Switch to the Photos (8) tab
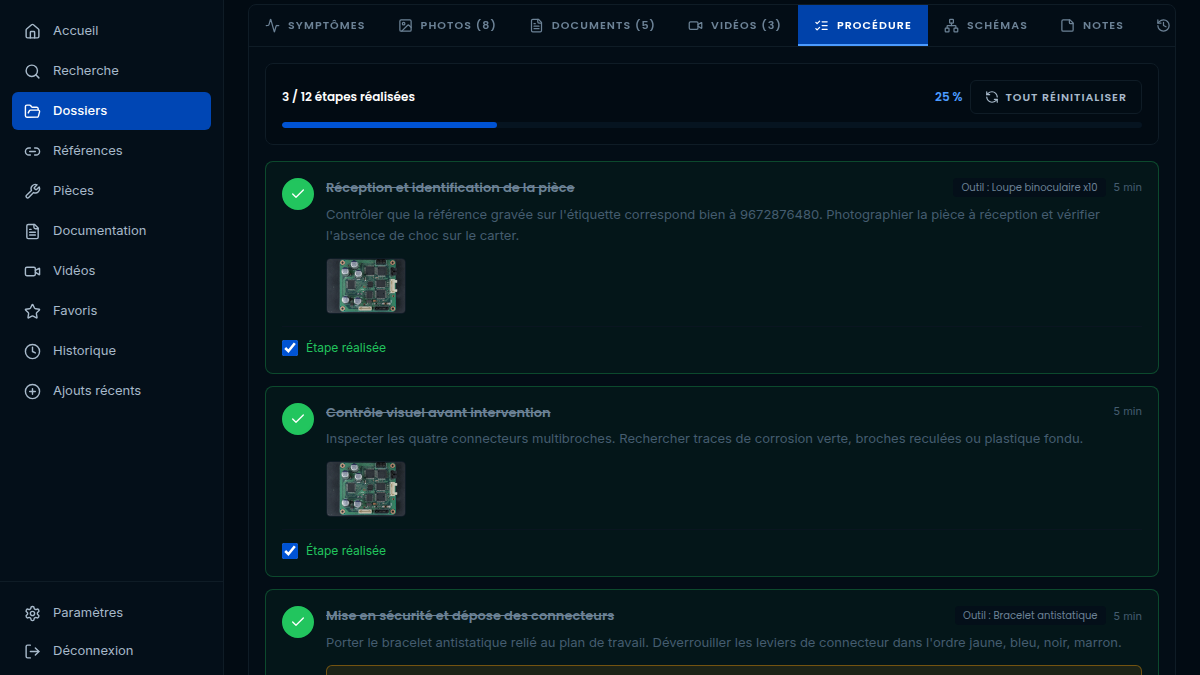Viewport: 1200px width, 675px height. click(x=447, y=25)
